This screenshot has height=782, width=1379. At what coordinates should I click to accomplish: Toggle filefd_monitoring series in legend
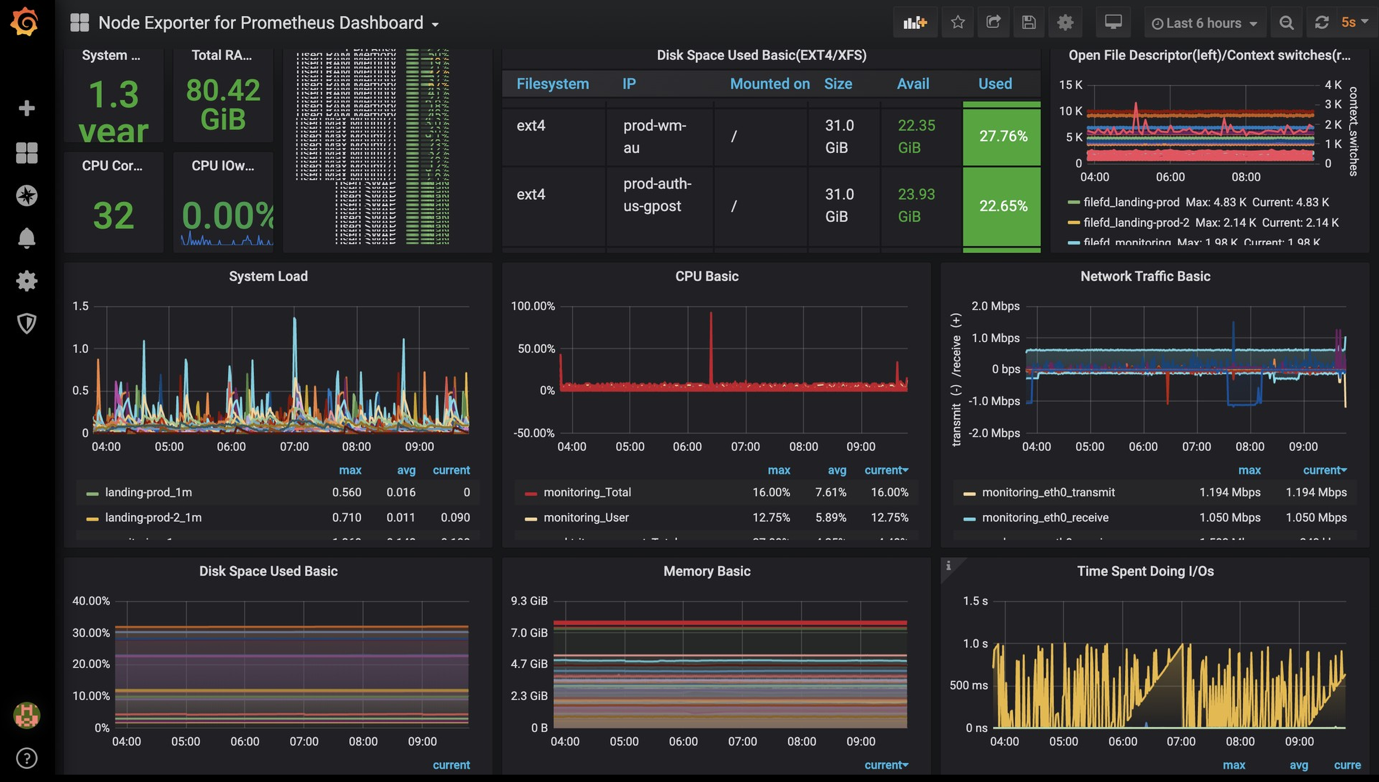coord(1127,242)
